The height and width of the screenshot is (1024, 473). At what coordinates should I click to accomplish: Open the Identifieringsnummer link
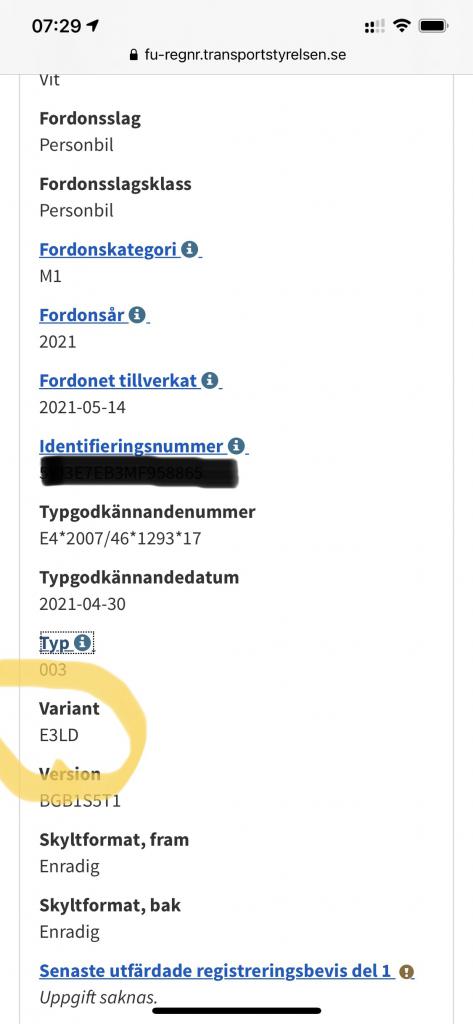coord(131,446)
